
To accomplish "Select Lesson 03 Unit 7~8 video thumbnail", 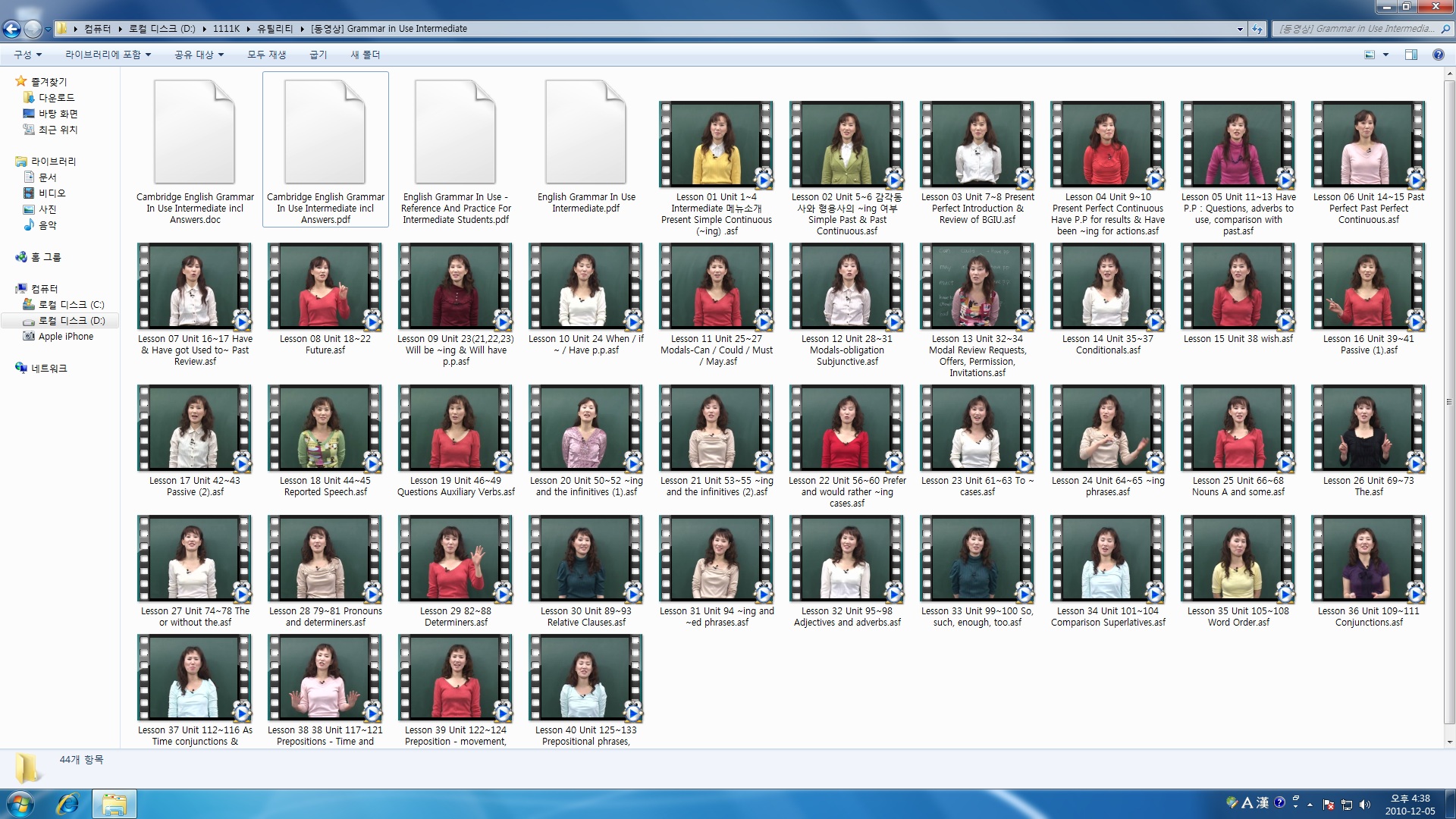I will click(x=977, y=144).
